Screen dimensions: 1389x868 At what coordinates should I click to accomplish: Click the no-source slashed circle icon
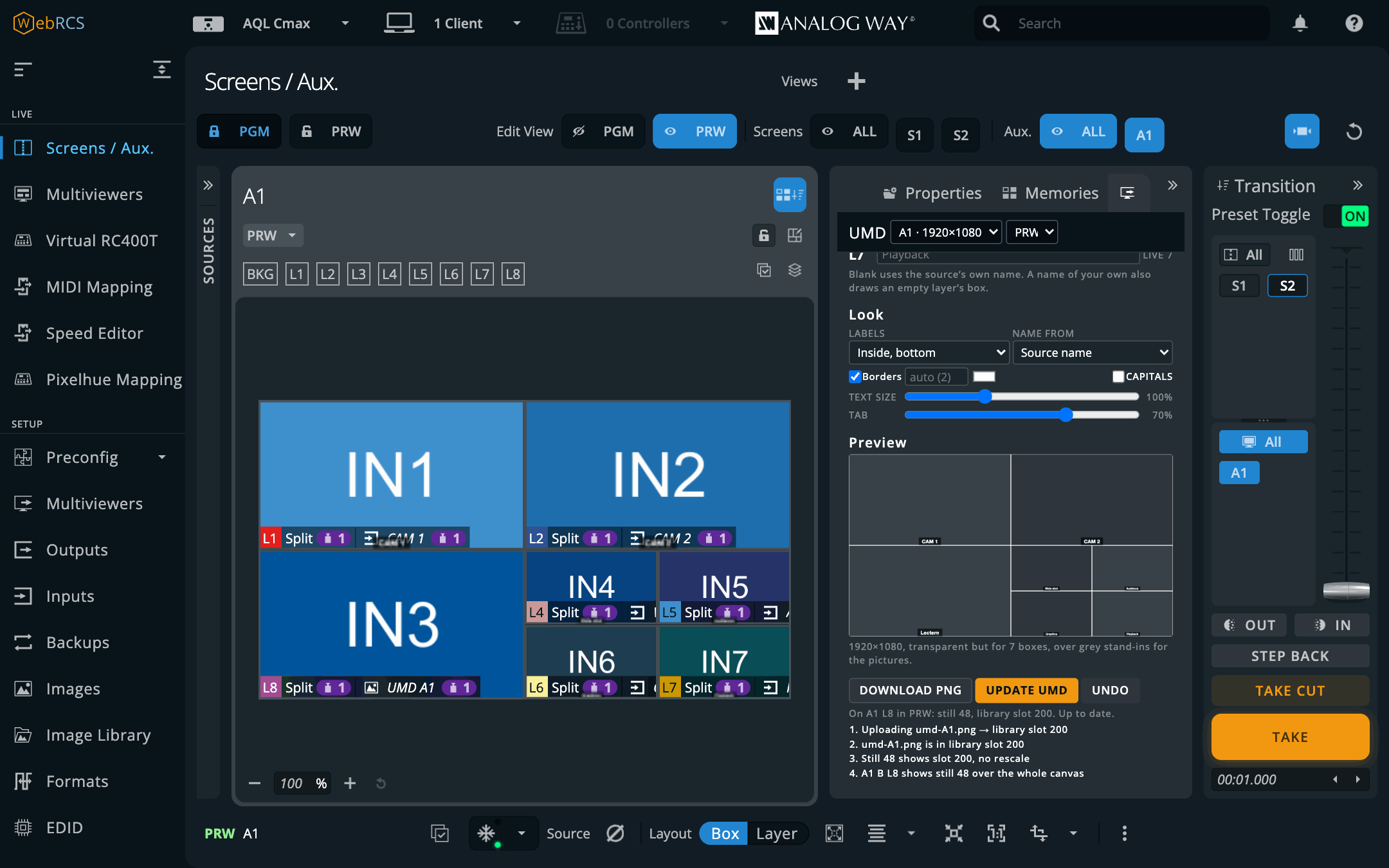click(x=615, y=833)
